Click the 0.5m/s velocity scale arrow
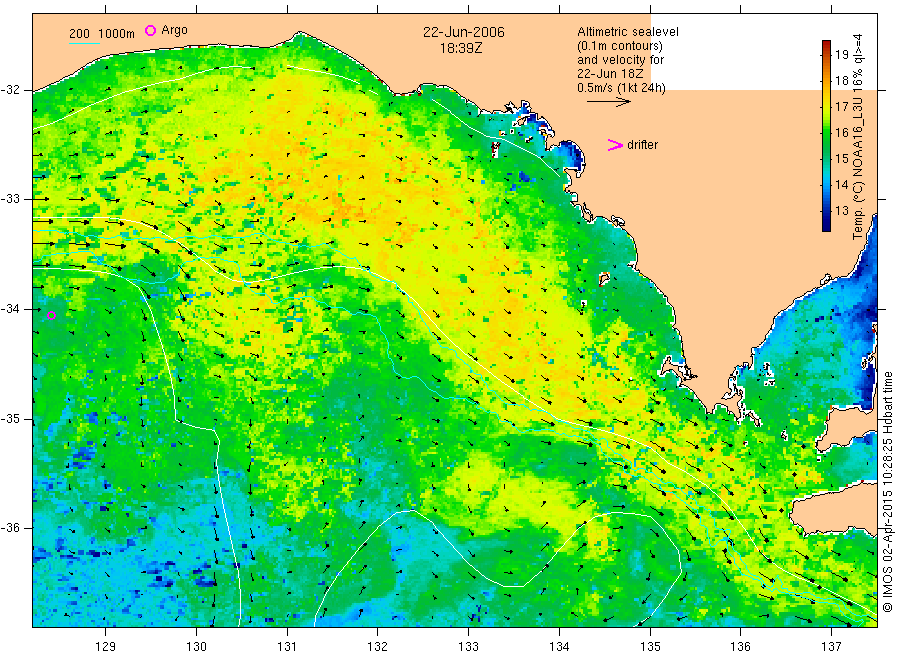The width and height of the screenshot is (900, 660). pyautogui.click(x=608, y=102)
